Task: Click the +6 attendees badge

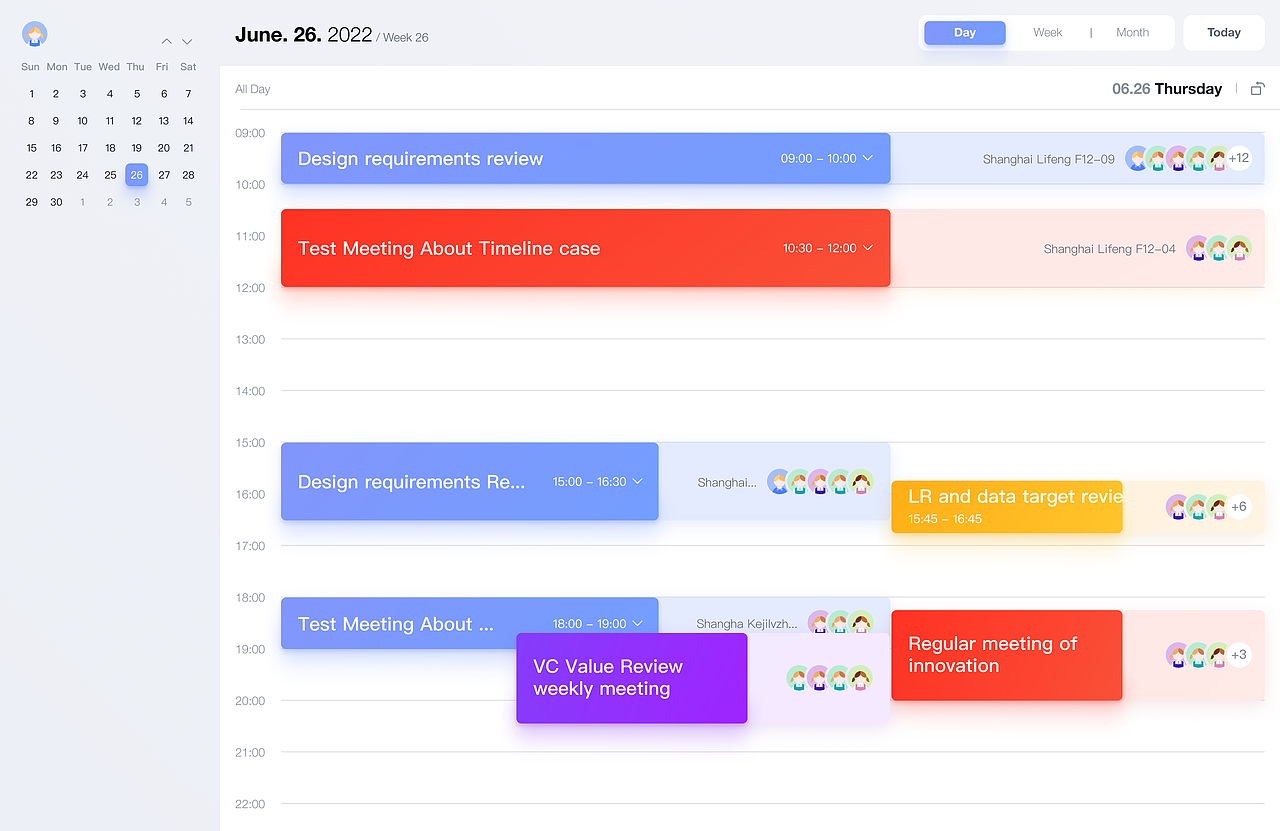Action: click(1239, 507)
